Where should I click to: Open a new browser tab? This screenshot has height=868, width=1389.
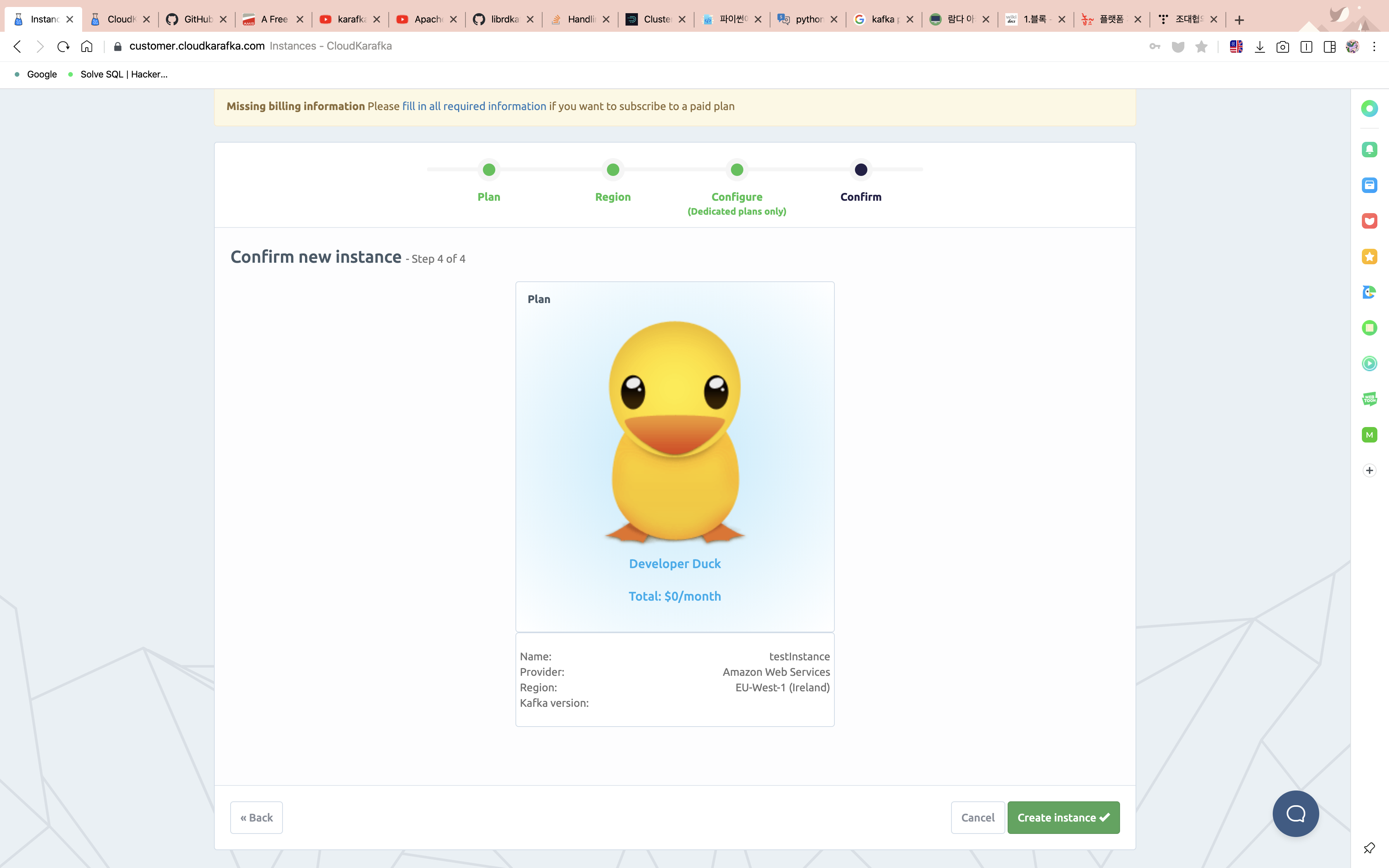pyautogui.click(x=1239, y=20)
